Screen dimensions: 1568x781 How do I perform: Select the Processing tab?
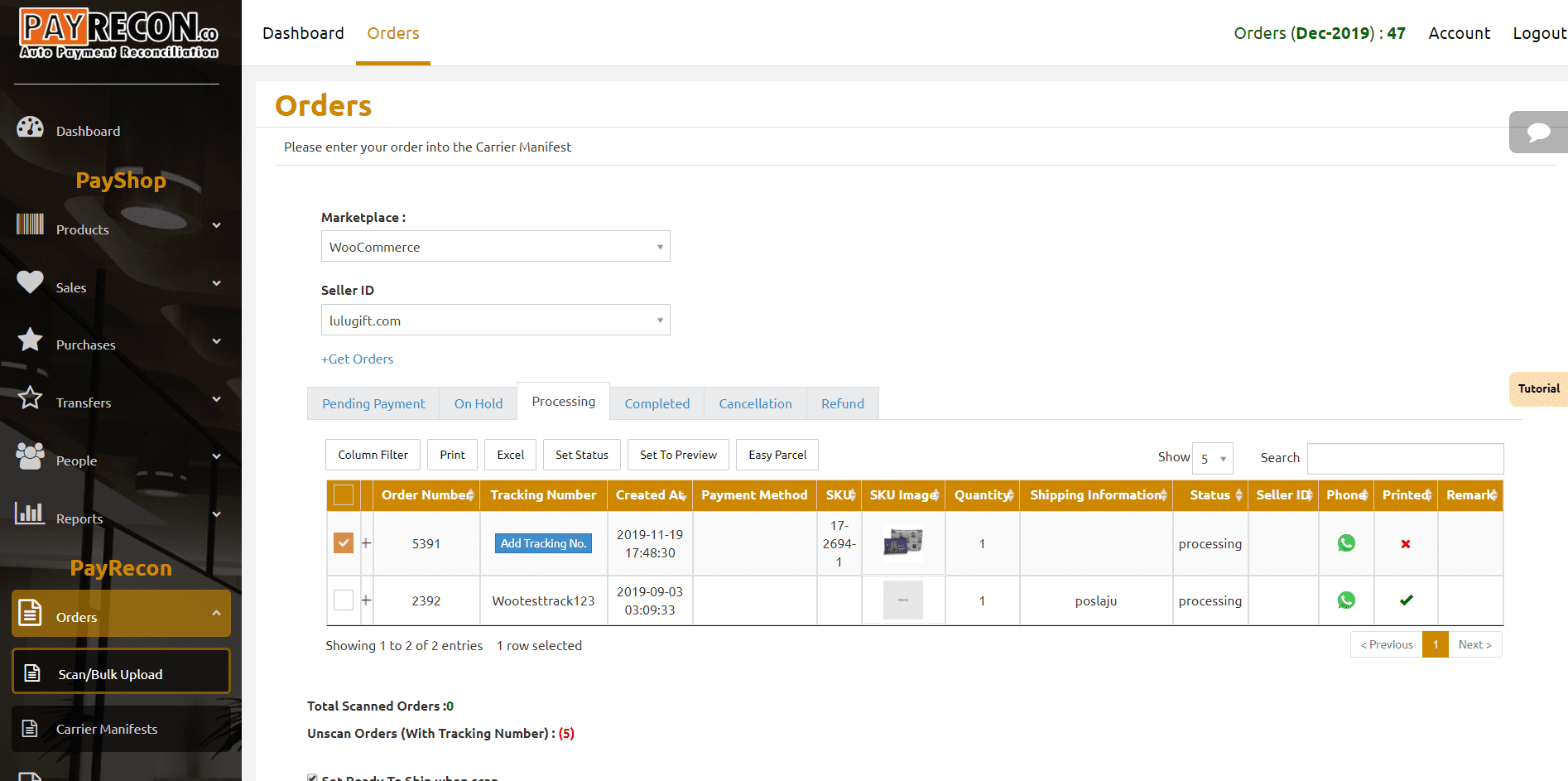point(564,402)
